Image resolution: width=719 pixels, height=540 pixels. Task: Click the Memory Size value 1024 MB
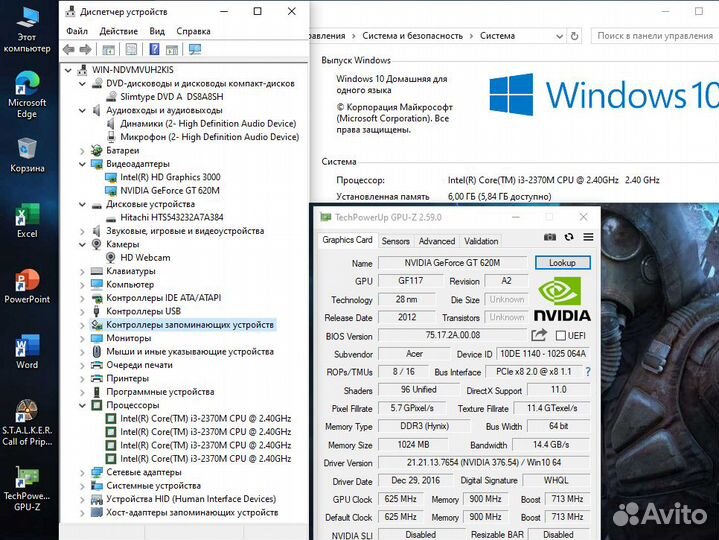[413, 445]
